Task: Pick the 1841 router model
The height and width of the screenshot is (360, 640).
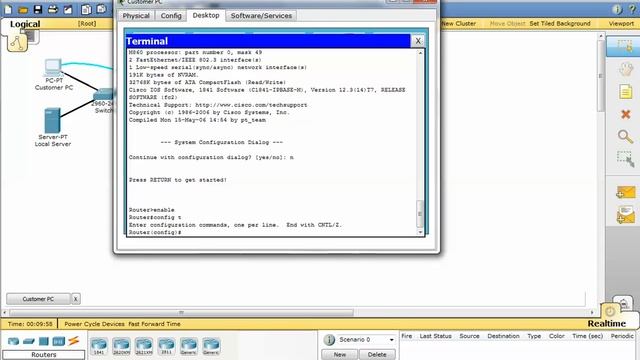Action: click(99, 346)
